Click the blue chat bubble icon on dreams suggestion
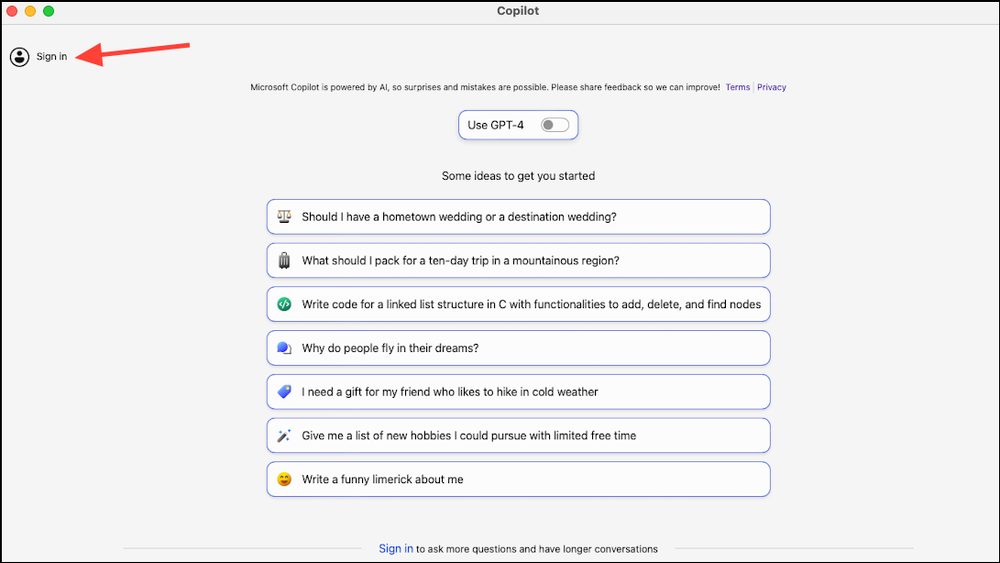The image size is (1000, 563). coord(284,348)
